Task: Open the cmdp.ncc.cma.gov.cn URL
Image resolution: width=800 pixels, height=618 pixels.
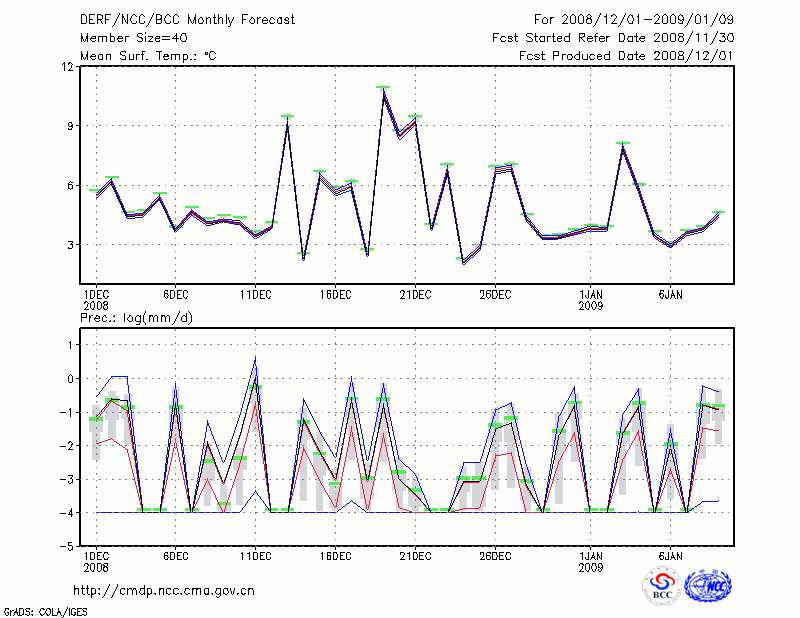Action: 164,590
